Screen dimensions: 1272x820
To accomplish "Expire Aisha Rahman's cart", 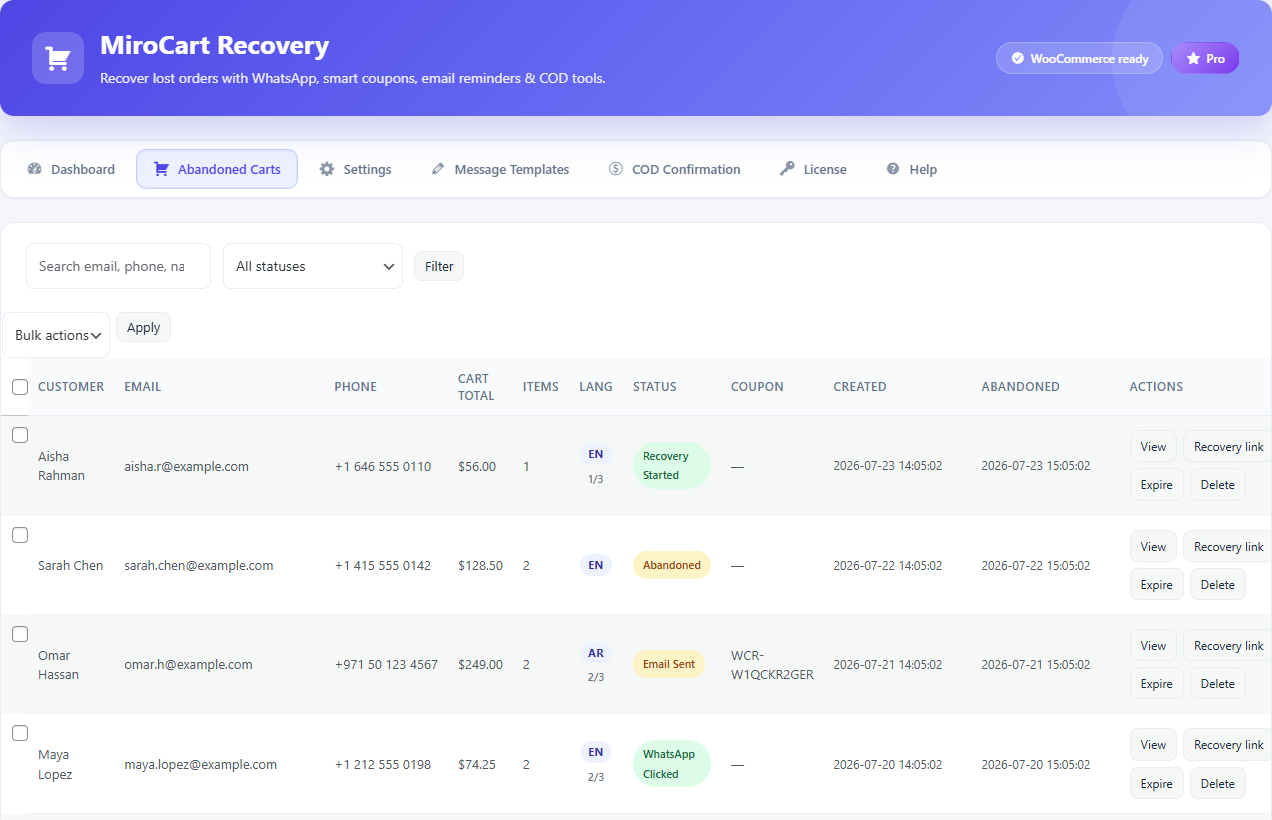I will click(x=1156, y=485).
